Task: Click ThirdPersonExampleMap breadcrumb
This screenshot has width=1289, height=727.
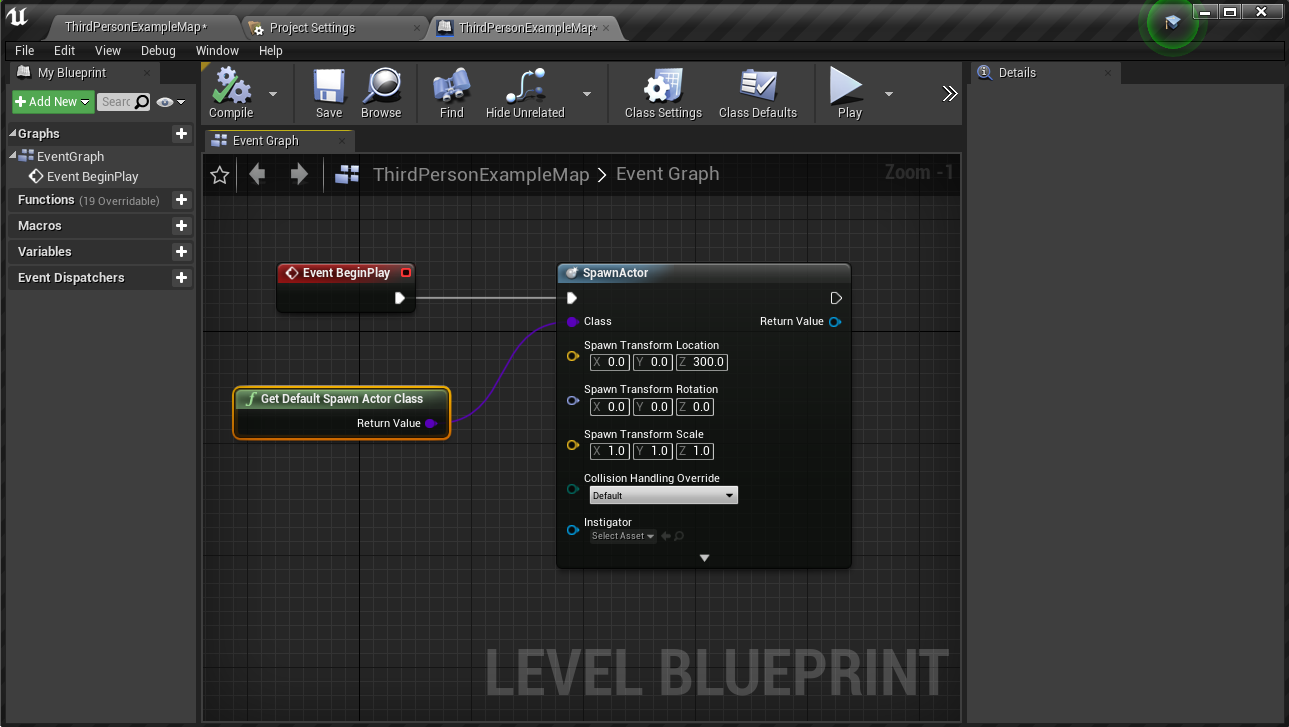Action: (481, 174)
